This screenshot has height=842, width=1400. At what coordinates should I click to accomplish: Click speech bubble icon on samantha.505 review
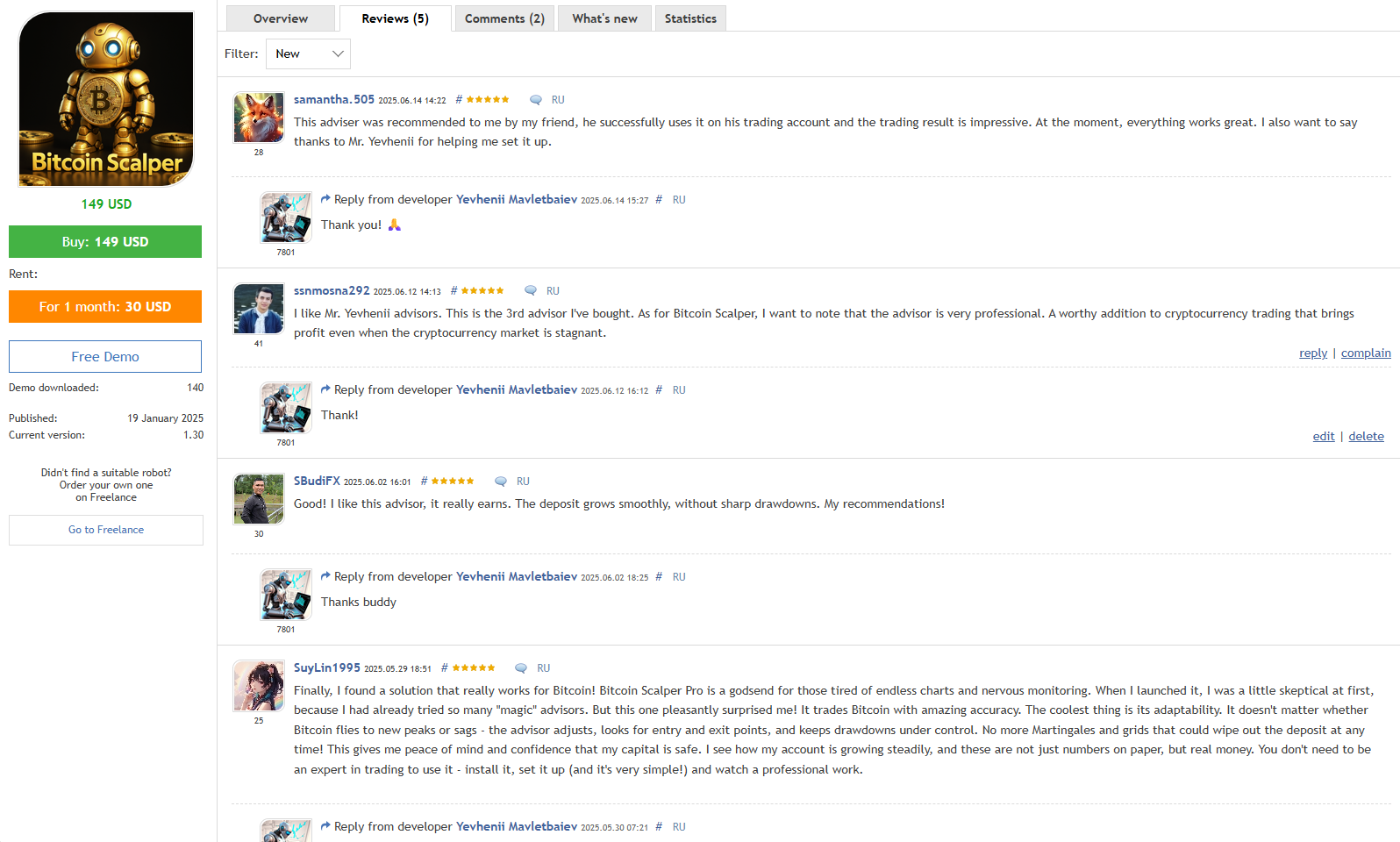[x=535, y=100]
